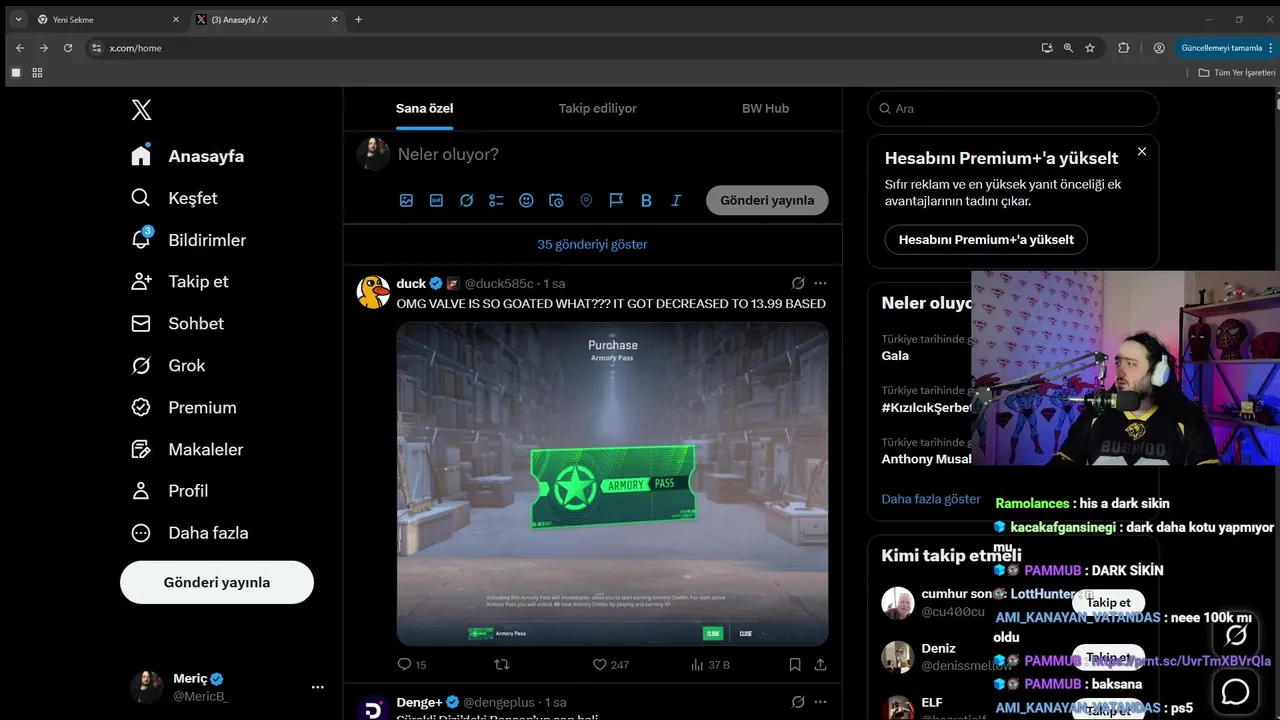The width and height of the screenshot is (1280, 720).
Task: Show 35 new posts link
Action: click(x=592, y=244)
